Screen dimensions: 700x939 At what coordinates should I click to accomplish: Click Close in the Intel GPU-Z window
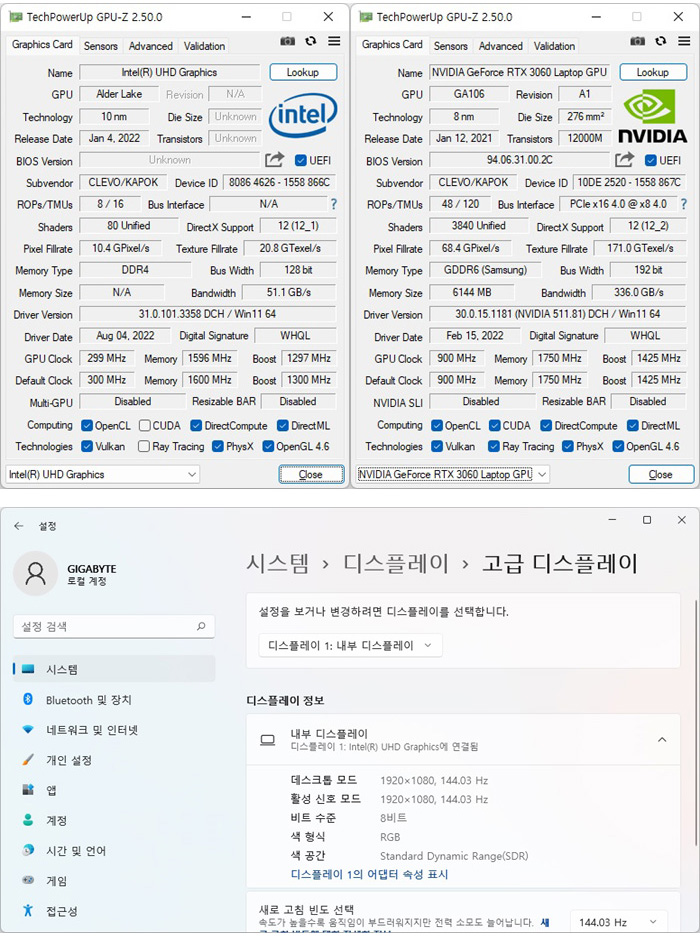pos(311,474)
